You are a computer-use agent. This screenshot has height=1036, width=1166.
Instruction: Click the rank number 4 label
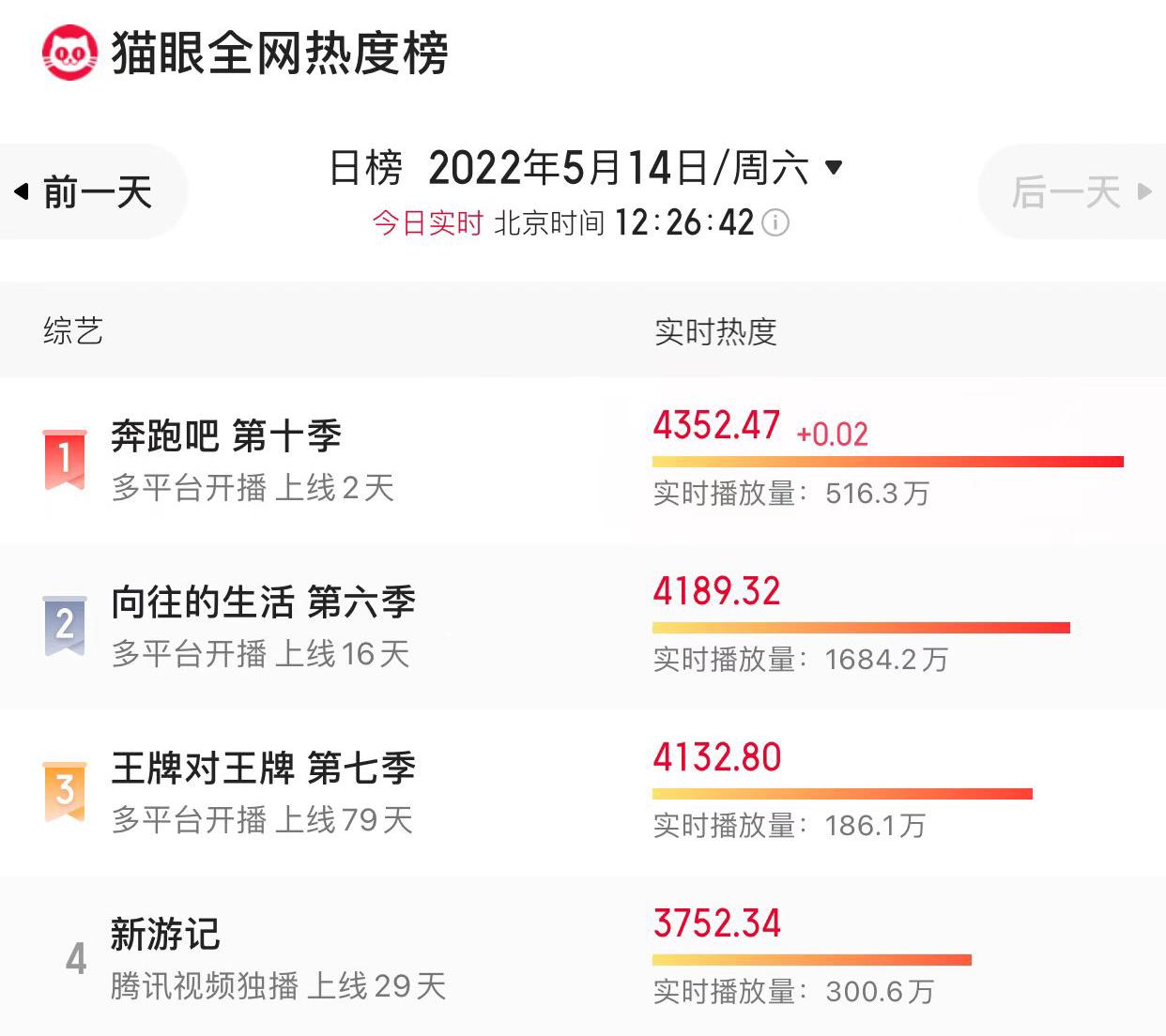pos(77,957)
